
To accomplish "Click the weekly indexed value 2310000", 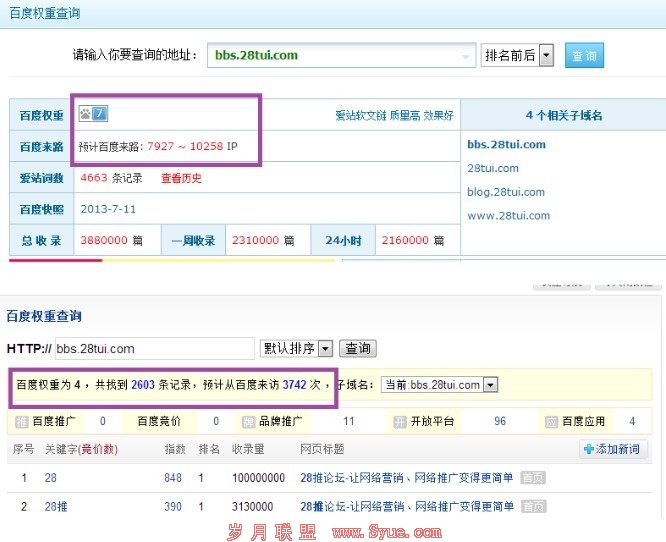I will pyautogui.click(x=255, y=240).
